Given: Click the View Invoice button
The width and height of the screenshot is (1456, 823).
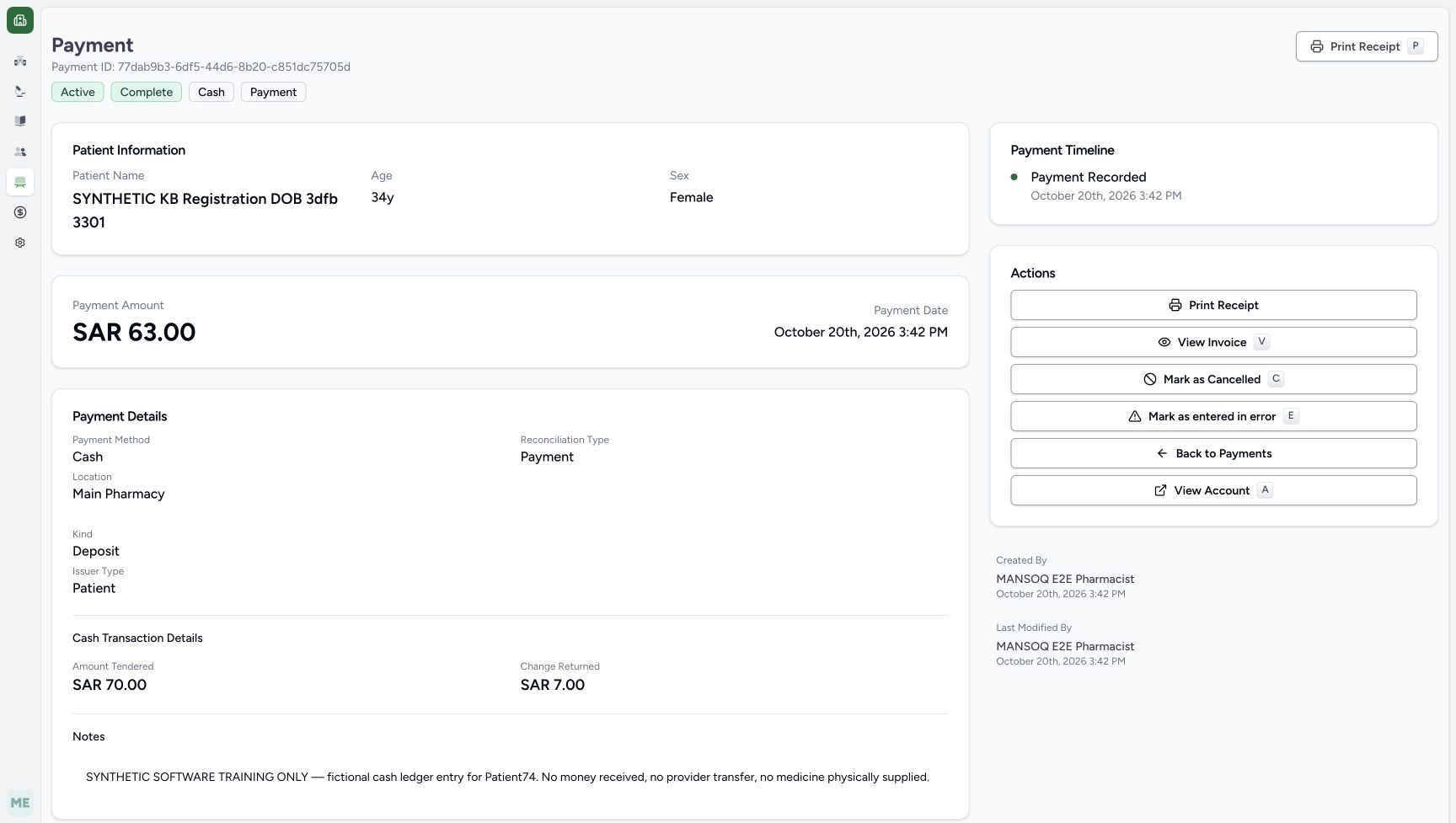Looking at the screenshot, I should [x=1213, y=342].
